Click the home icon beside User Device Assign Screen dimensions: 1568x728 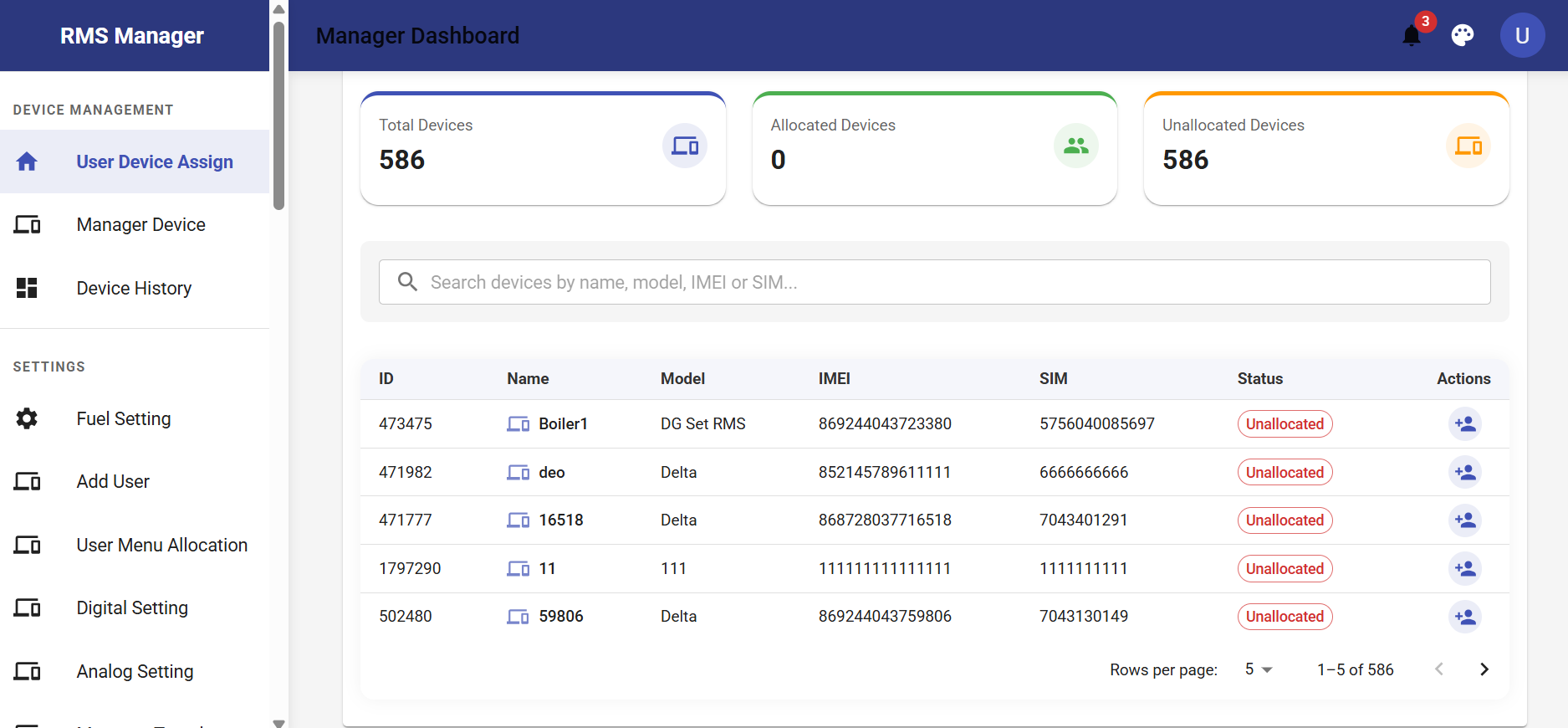coord(27,161)
